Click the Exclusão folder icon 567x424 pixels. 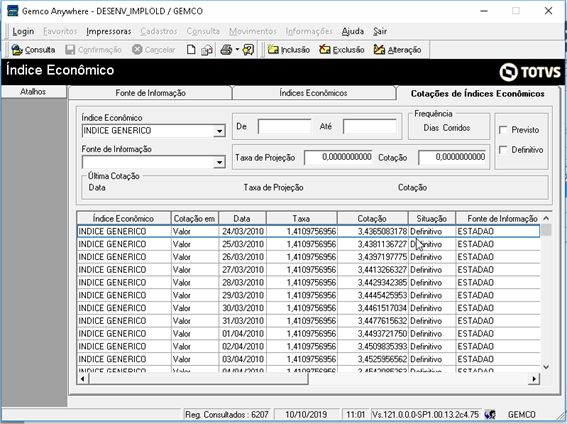point(325,50)
